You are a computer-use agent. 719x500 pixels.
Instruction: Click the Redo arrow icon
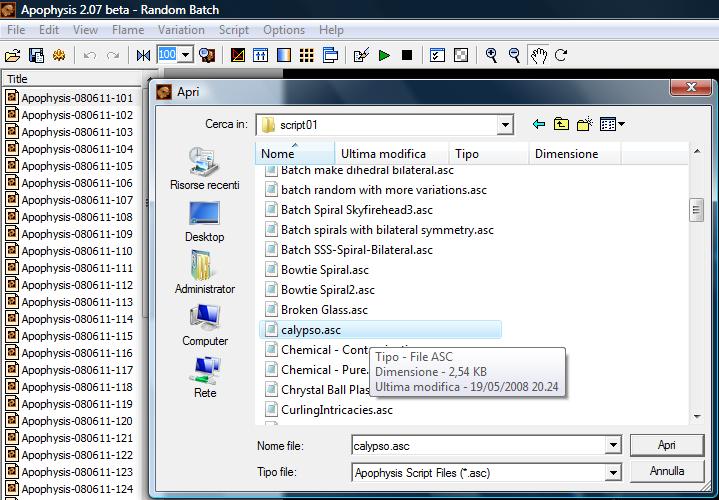113,56
